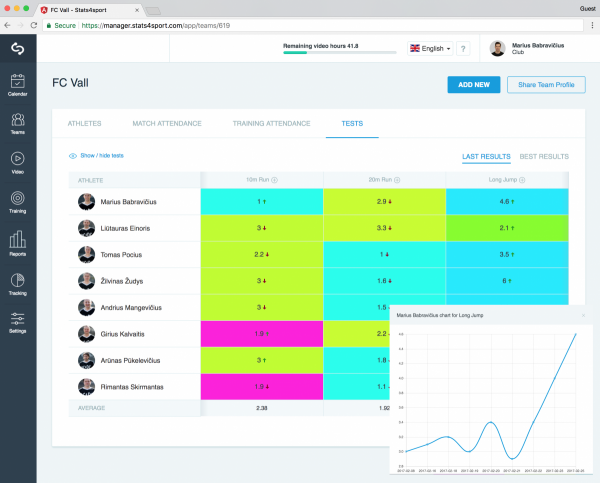This screenshot has width=600, height=483.
Task: Open a new browser tab
Action: tap(153, 11)
